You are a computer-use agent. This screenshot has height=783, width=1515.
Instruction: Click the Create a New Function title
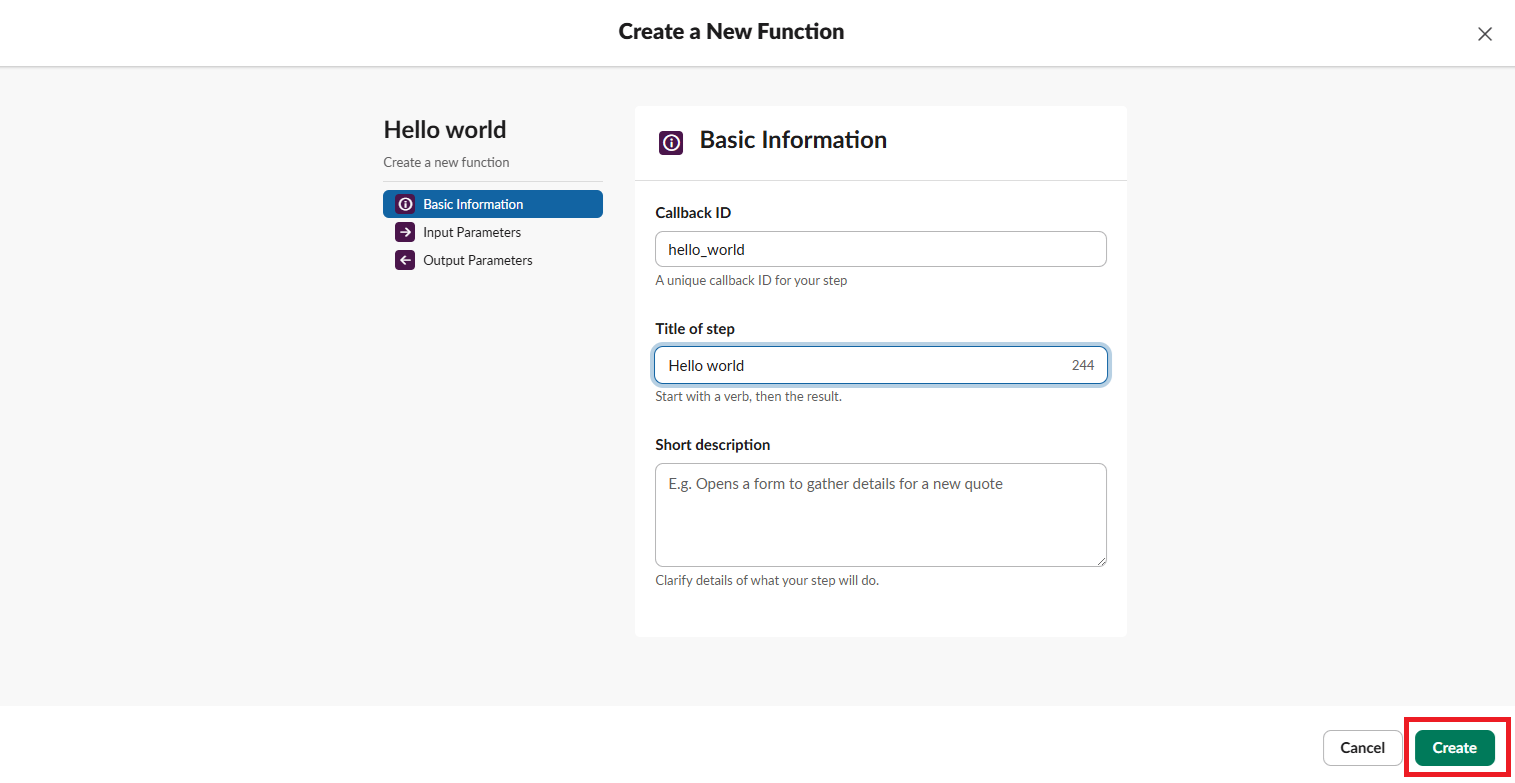[731, 31]
